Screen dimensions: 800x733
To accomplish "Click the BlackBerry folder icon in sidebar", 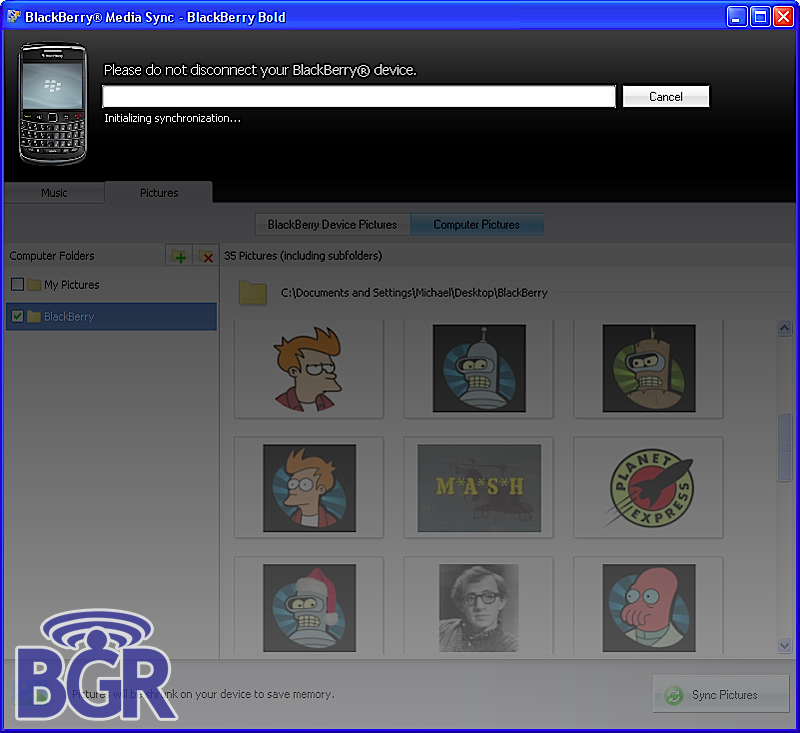I will pyautogui.click(x=34, y=316).
